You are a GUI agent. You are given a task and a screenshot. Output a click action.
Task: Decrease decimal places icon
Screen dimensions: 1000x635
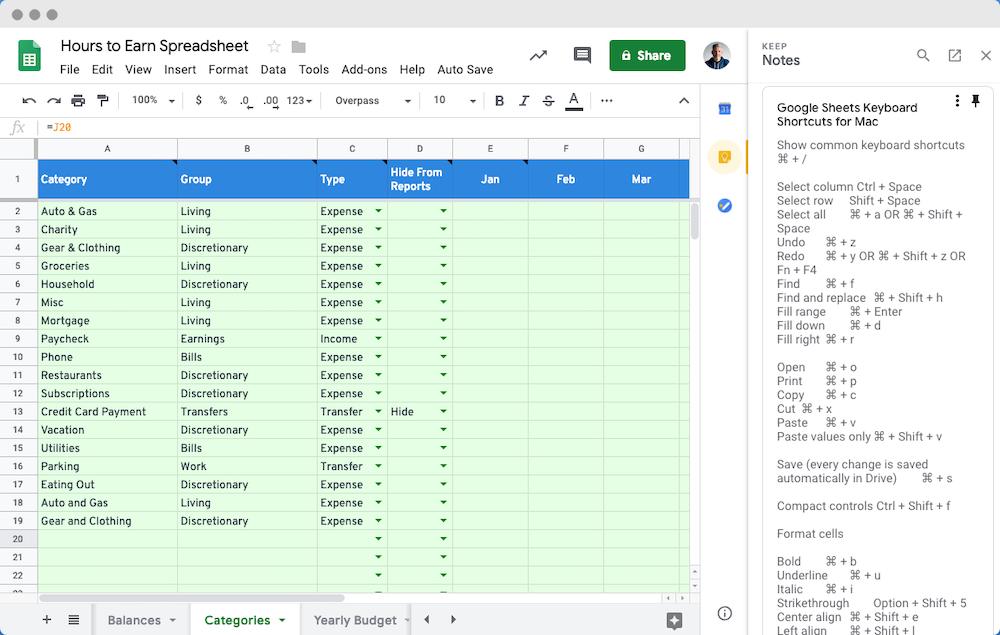coord(246,101)
